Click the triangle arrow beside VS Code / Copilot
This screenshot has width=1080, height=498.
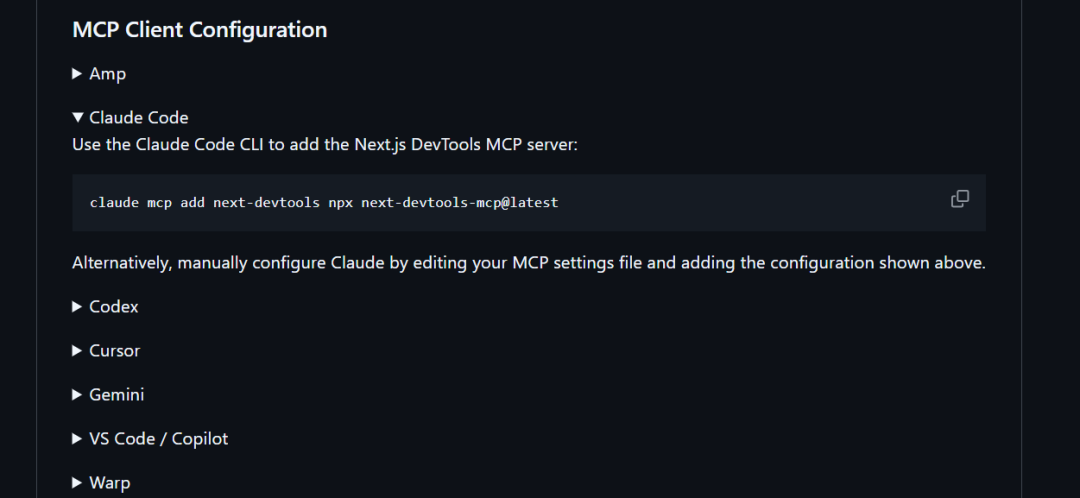(77, 439)
